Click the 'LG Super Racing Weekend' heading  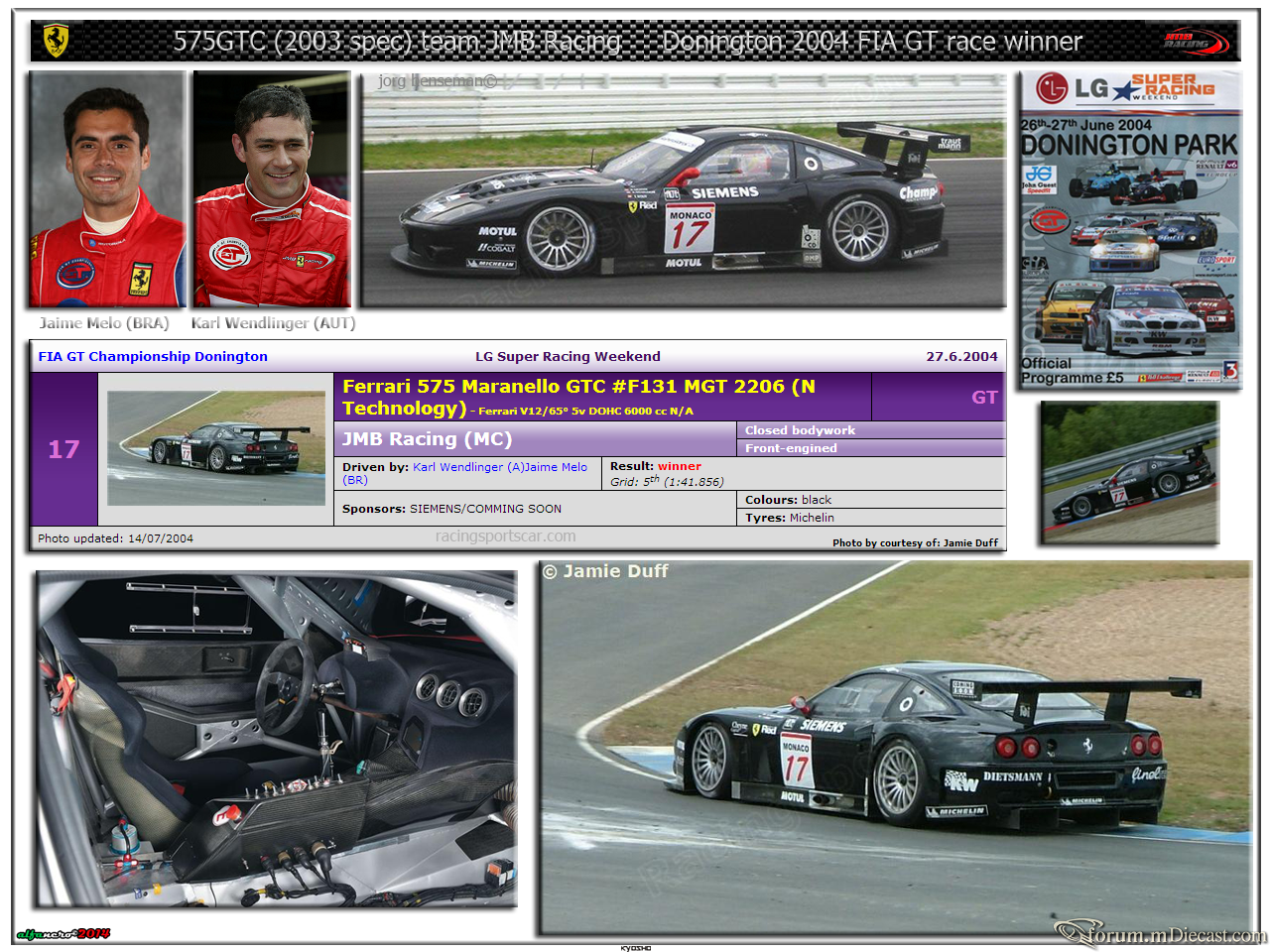tap(568, 356)
